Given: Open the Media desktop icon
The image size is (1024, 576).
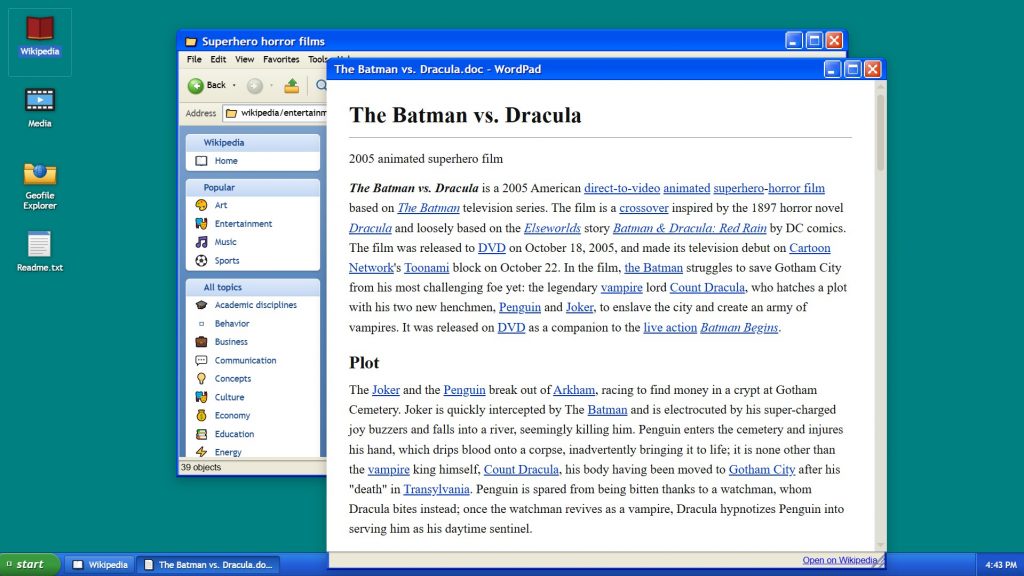Looking at the screenshot, I should tap(39, 108).
